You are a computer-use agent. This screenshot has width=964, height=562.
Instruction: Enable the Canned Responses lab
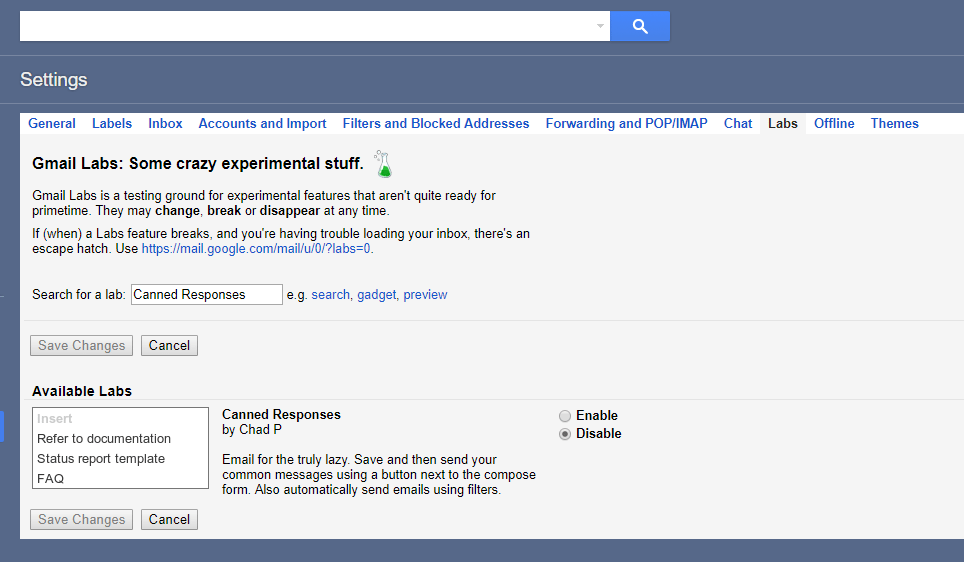pos(565,416)
